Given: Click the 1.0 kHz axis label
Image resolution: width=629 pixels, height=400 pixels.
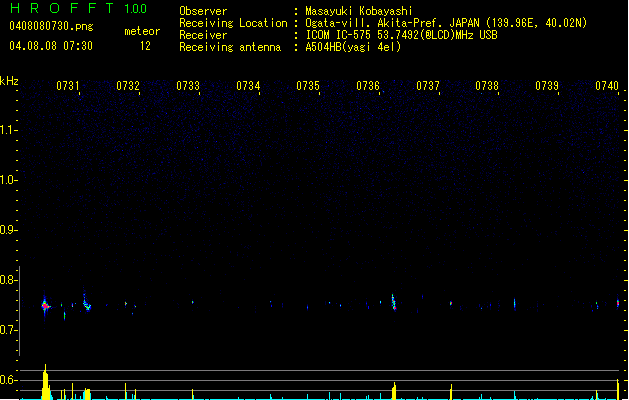Looking at the screenshot, I should [x=8, y=180].
